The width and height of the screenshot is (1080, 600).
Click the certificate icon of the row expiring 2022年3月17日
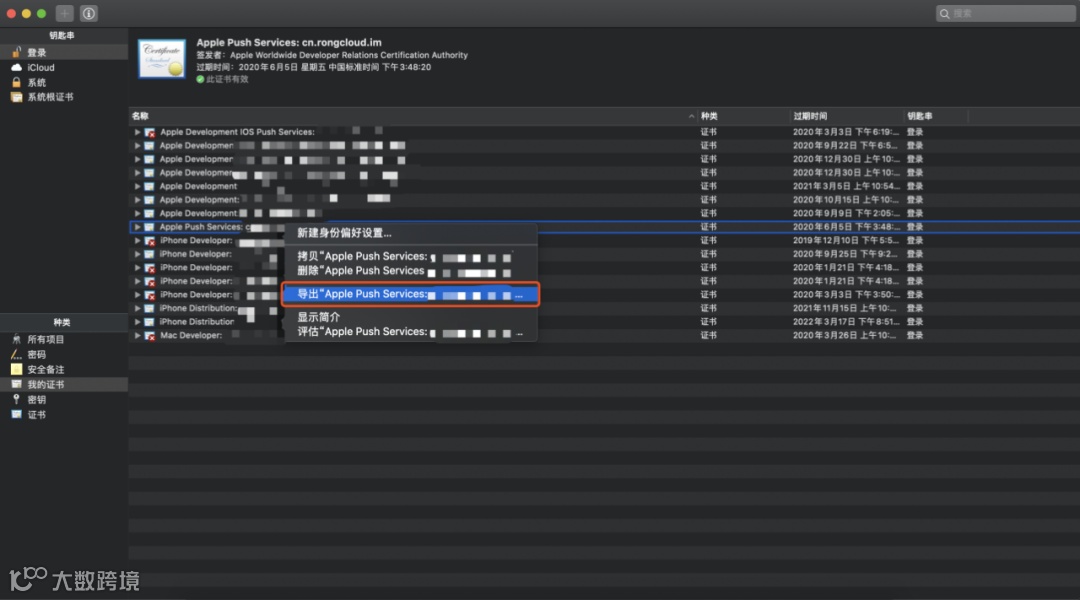pyautogui.click(x=149, y=322)
